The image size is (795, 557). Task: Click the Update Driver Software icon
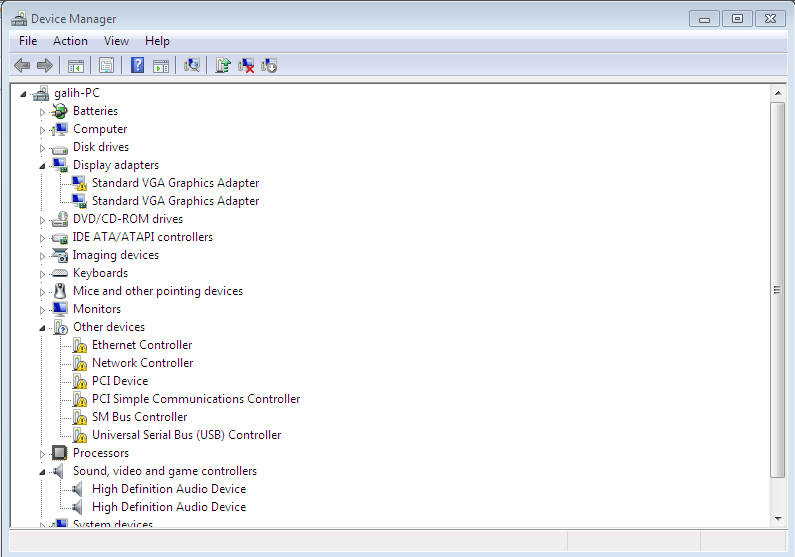pos(223,65)
